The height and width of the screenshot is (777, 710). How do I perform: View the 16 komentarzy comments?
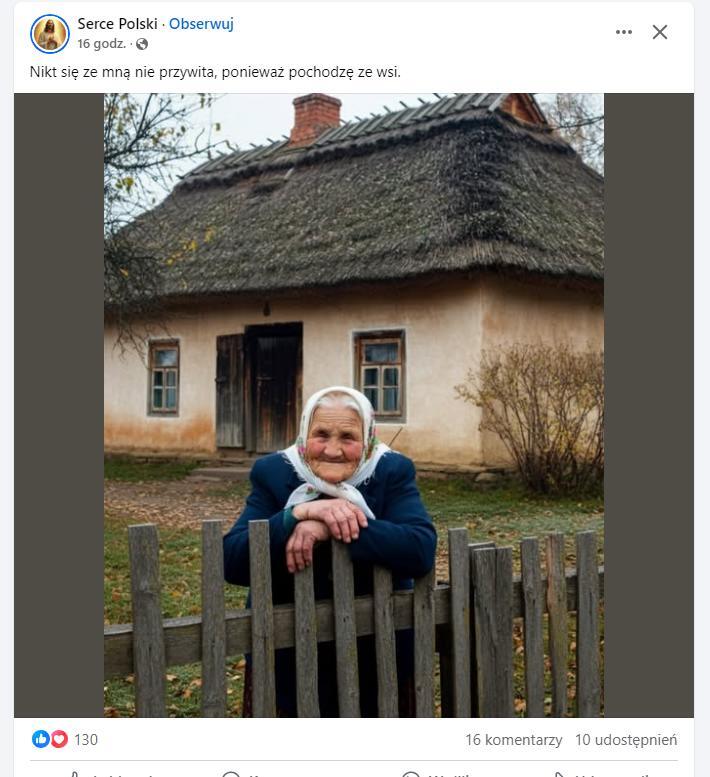point(513,739)
